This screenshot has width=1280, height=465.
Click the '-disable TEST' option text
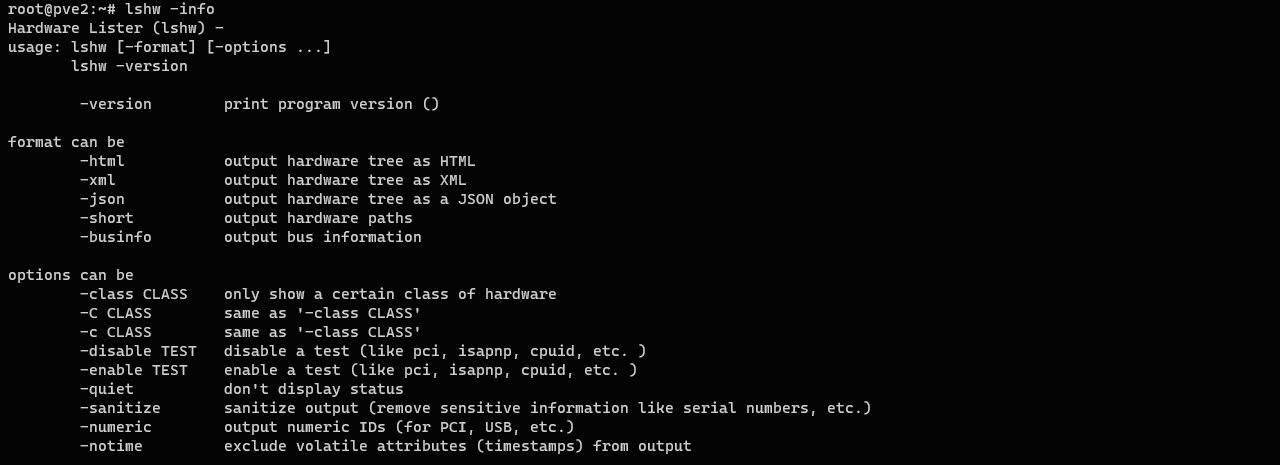[138, 351]
